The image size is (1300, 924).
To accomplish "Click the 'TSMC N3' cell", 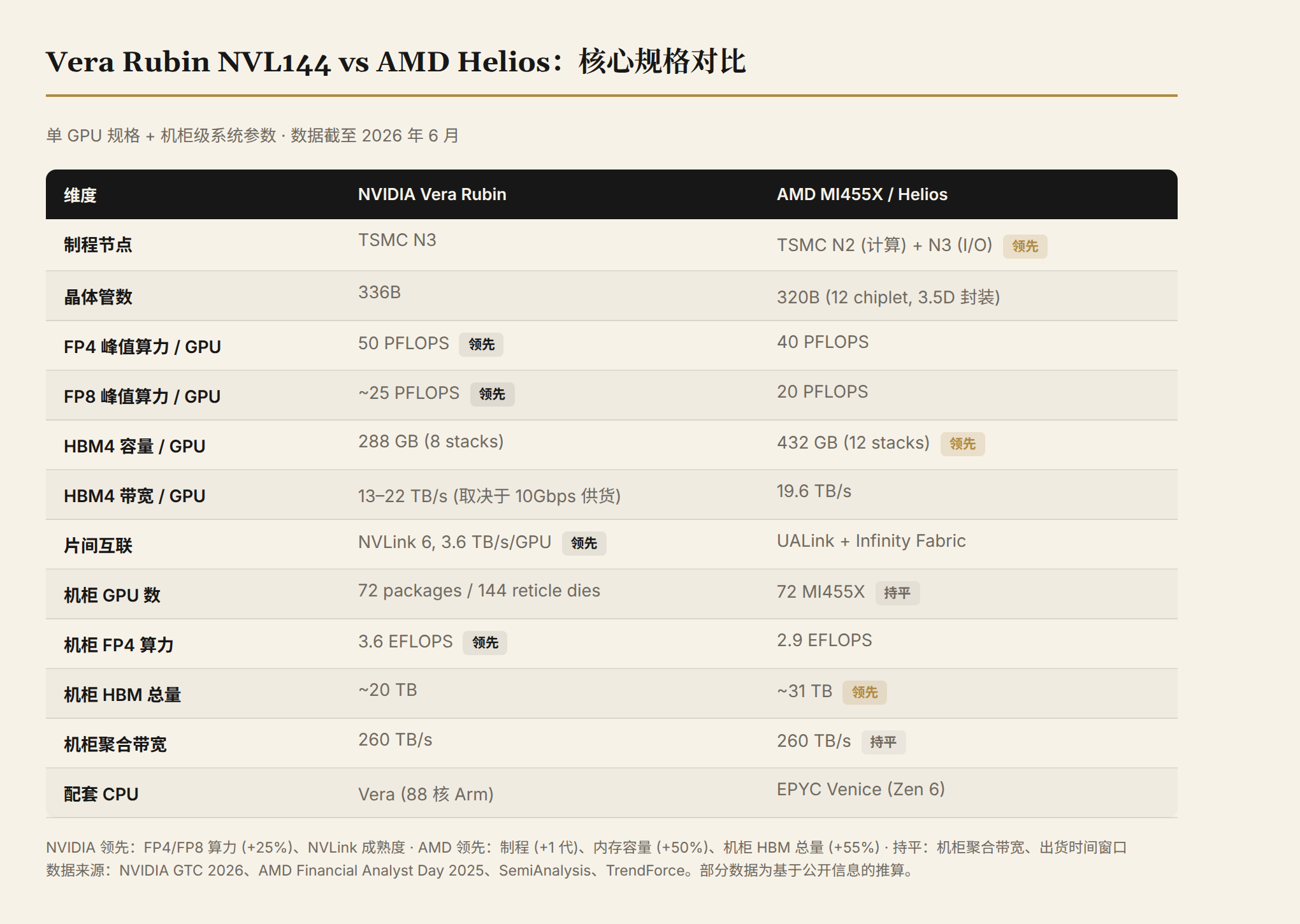I will click(397, 240).
